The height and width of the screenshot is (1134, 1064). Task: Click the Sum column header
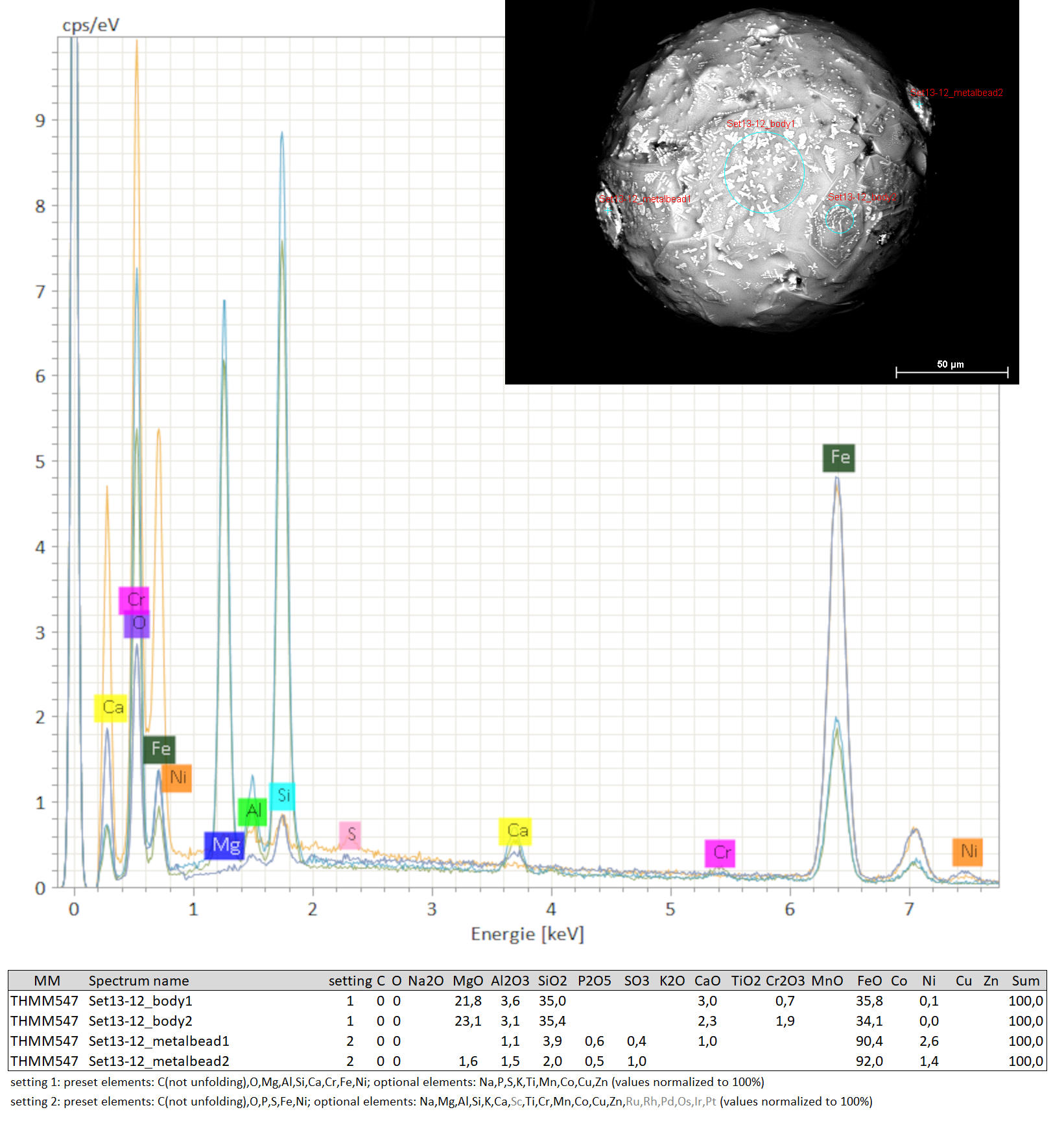click(1025, 980)
